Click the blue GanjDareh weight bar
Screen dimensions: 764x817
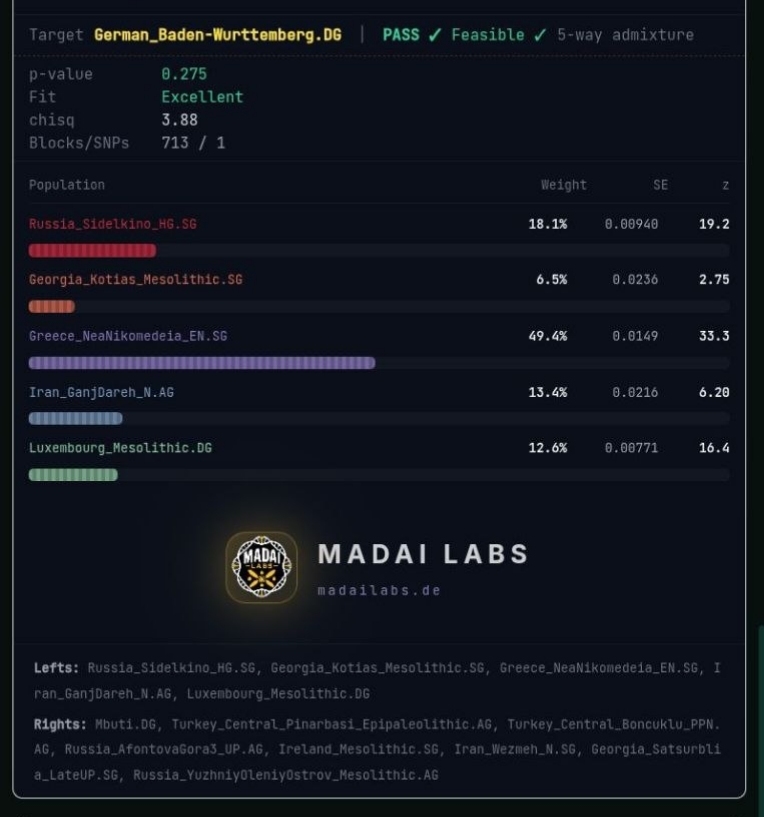tap(76, 418)
